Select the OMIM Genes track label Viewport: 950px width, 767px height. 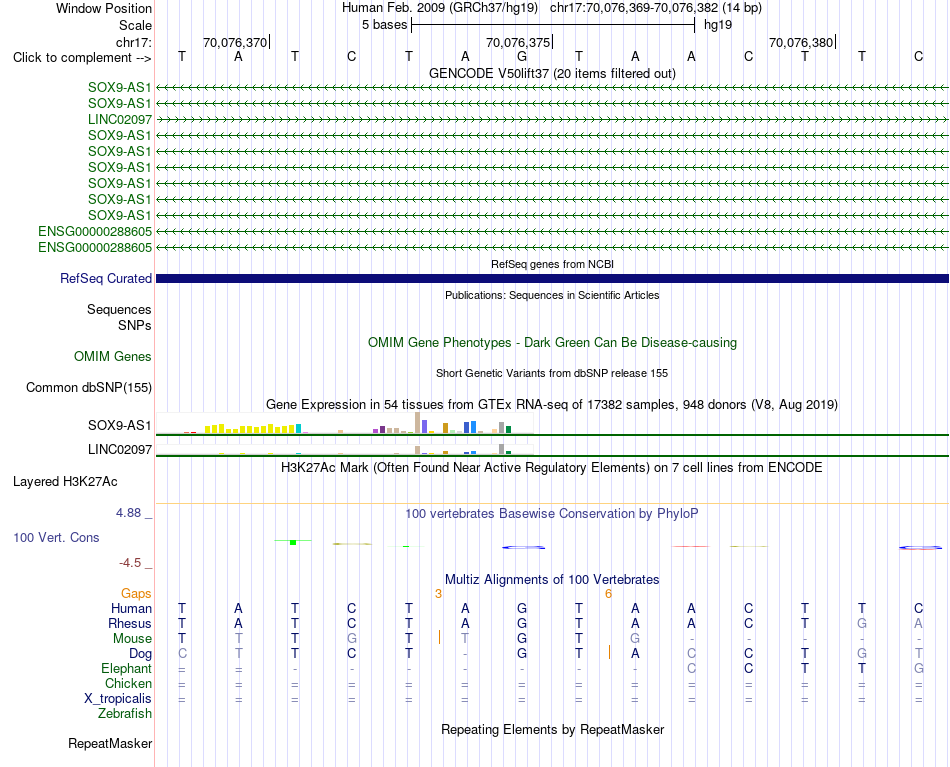[x=113, y=356]
